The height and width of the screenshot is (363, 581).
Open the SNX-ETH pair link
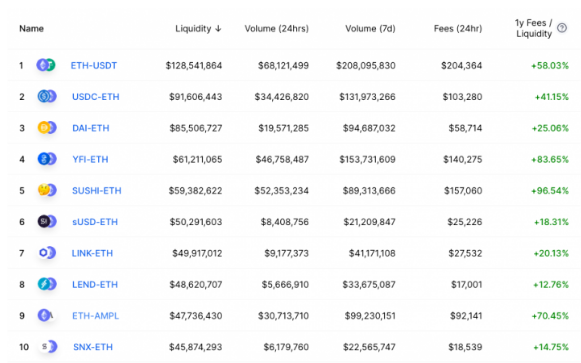[93, 347]
